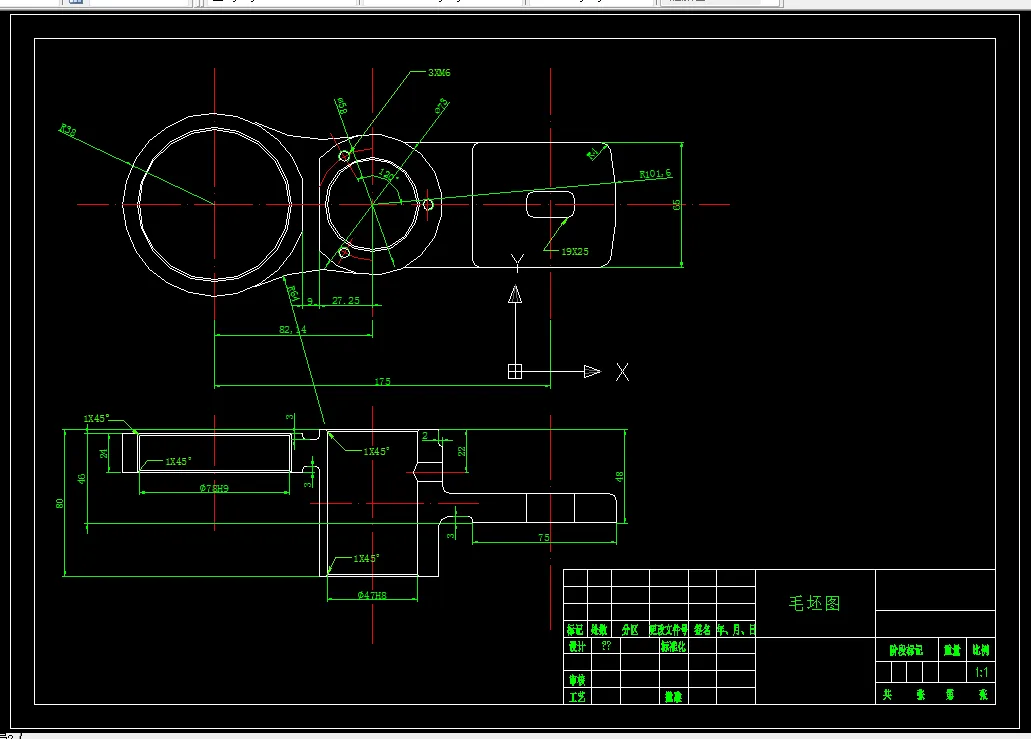Select the 82.14 dimension value
The width and height of the screenshot is (1031, 739).
click(x=293, y=329)
